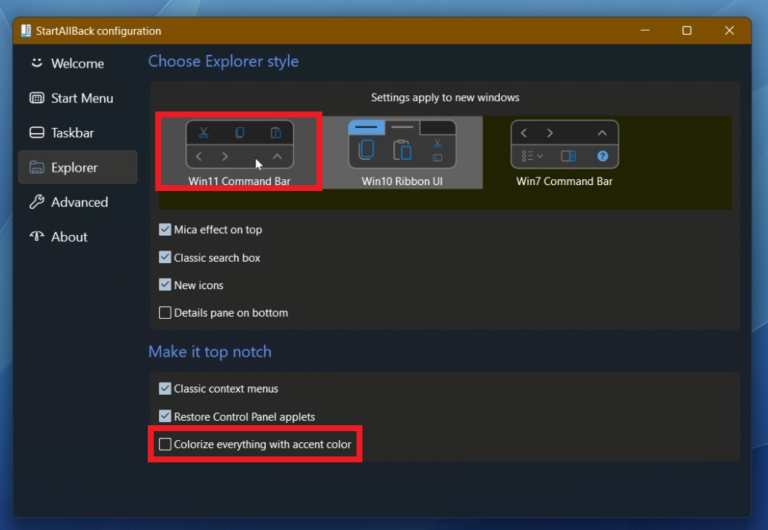
Task: Click the Advanced wrench icon
Action: [37, 202]
